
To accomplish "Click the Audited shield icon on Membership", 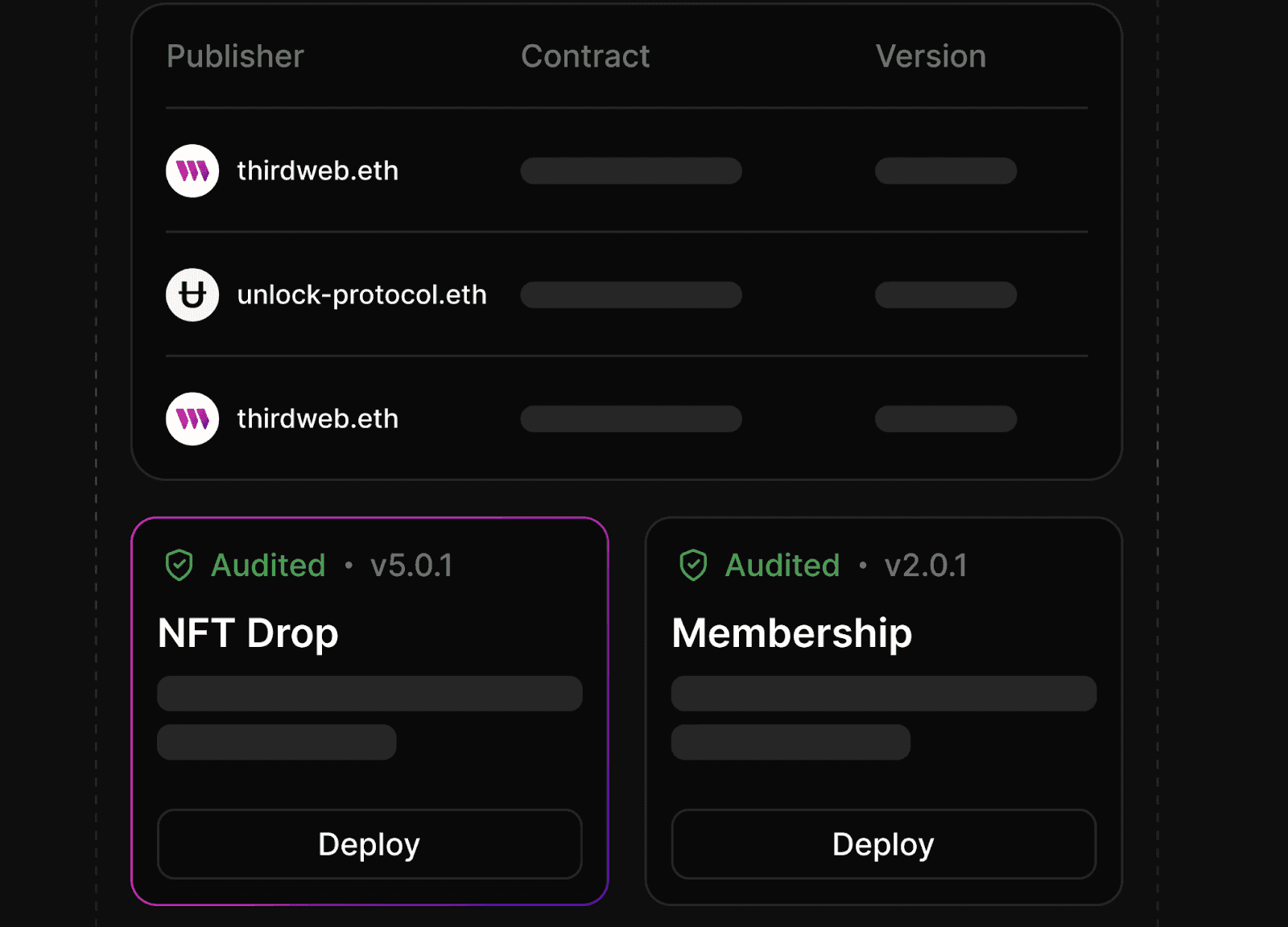I will coord(694,566).
